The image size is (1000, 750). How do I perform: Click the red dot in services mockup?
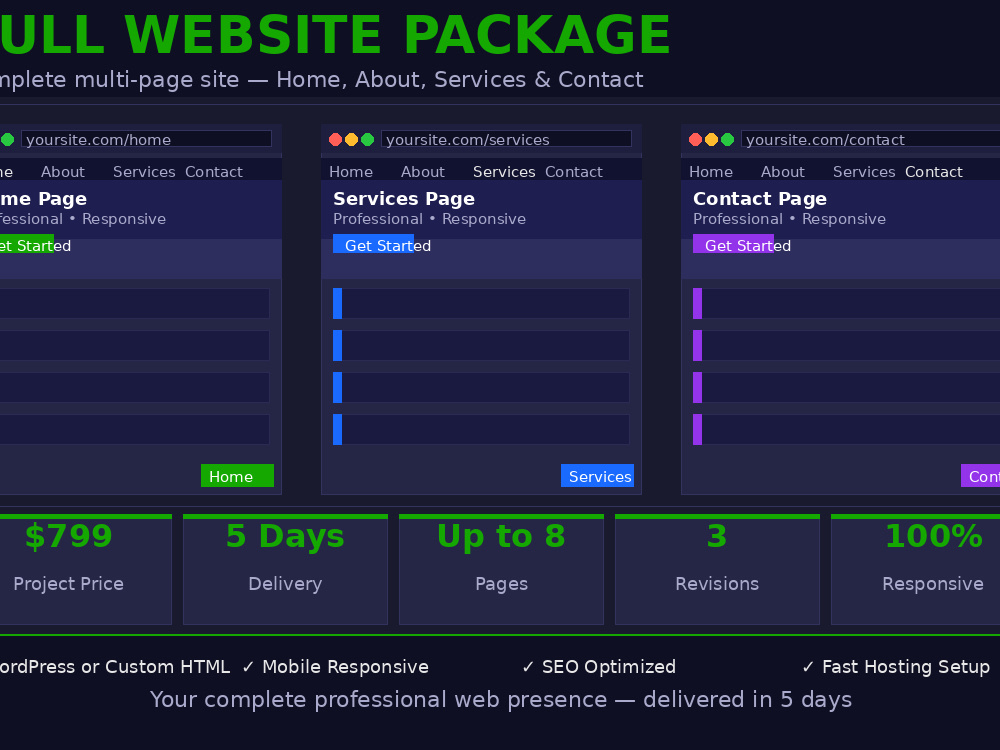335,140
